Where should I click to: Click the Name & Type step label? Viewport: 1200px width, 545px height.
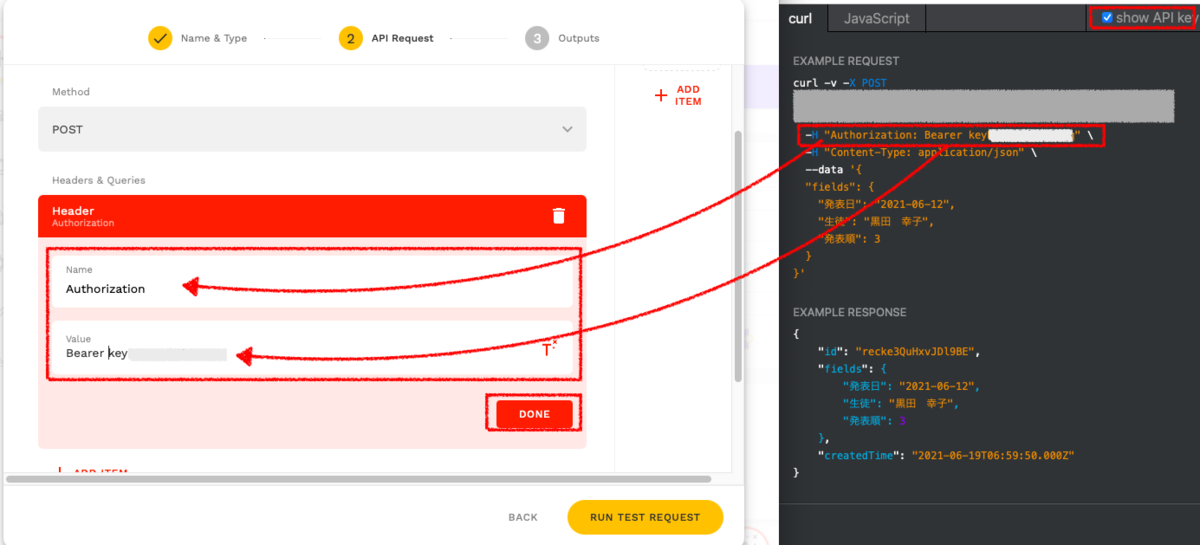(214, 38)
